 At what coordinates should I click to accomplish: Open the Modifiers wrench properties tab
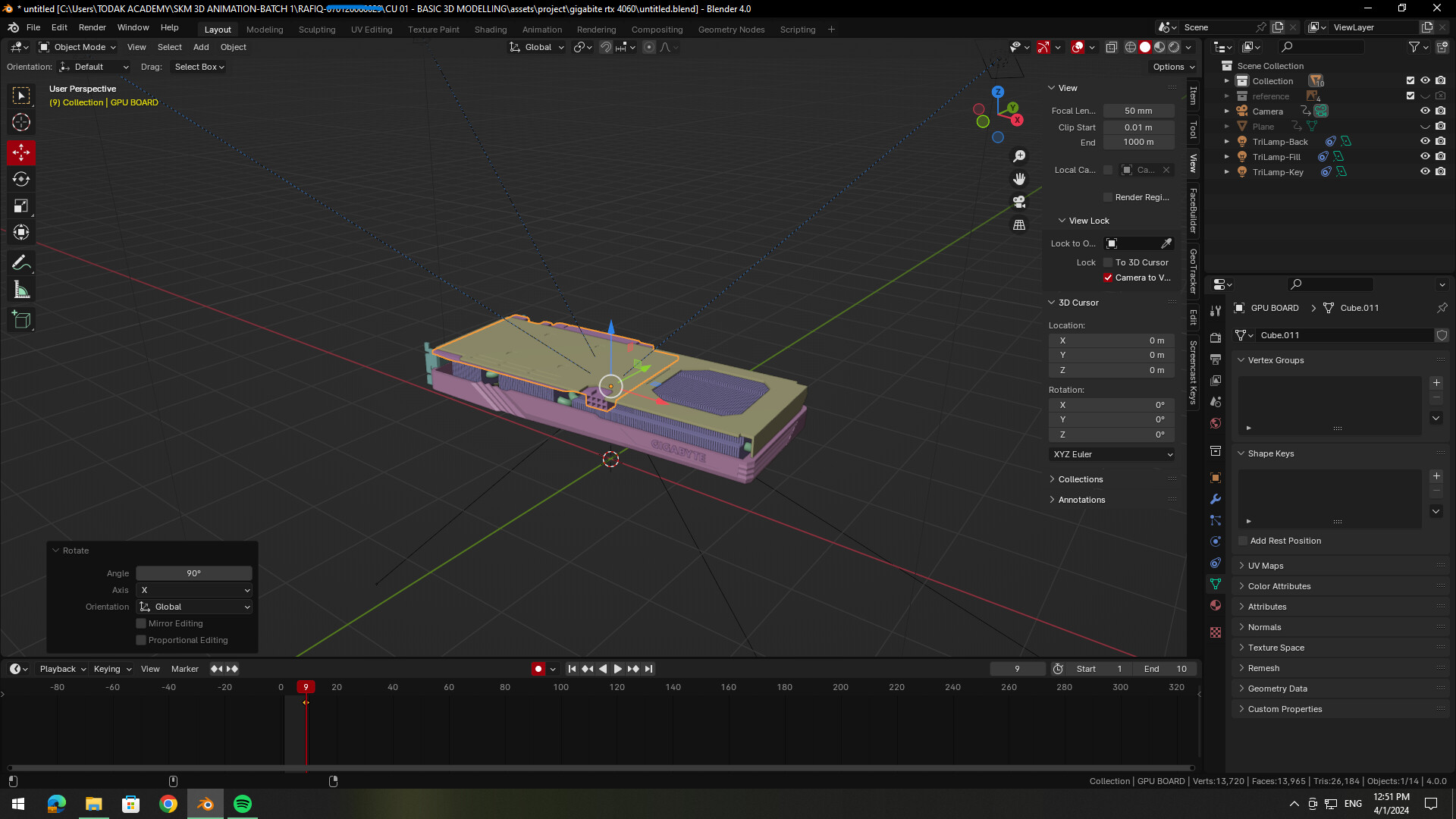tap(1216, 499)
